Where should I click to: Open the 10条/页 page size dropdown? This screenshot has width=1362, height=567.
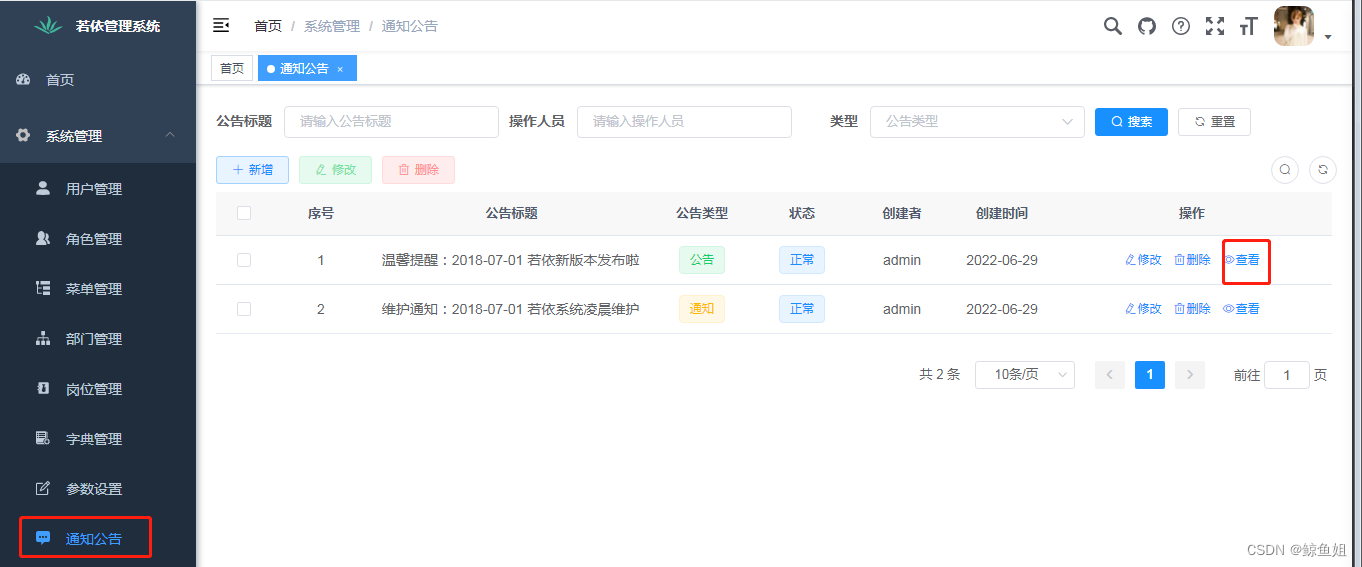1024,375
